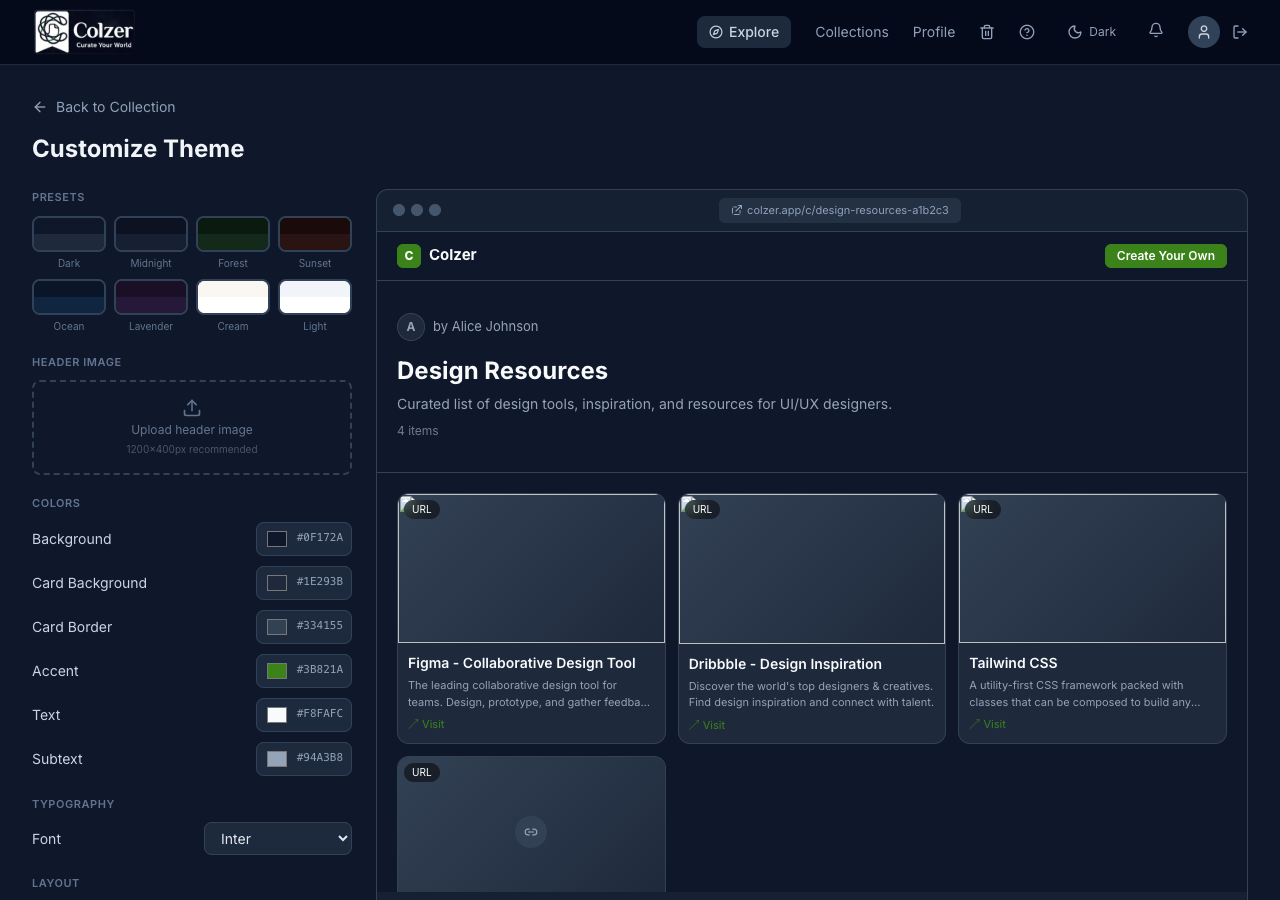Select the Cream preset swatch
Viewport: 1280px width, 900px height.
(233, 296)
